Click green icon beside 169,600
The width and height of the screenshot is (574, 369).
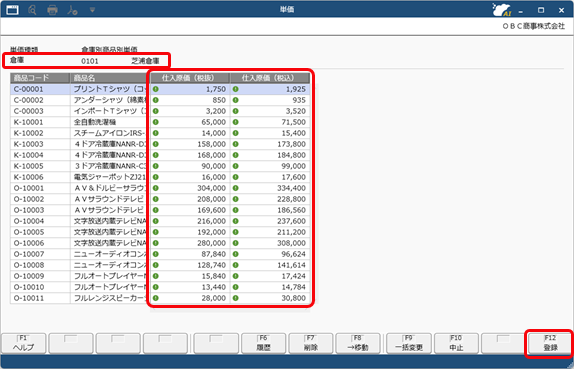point(156,210)
